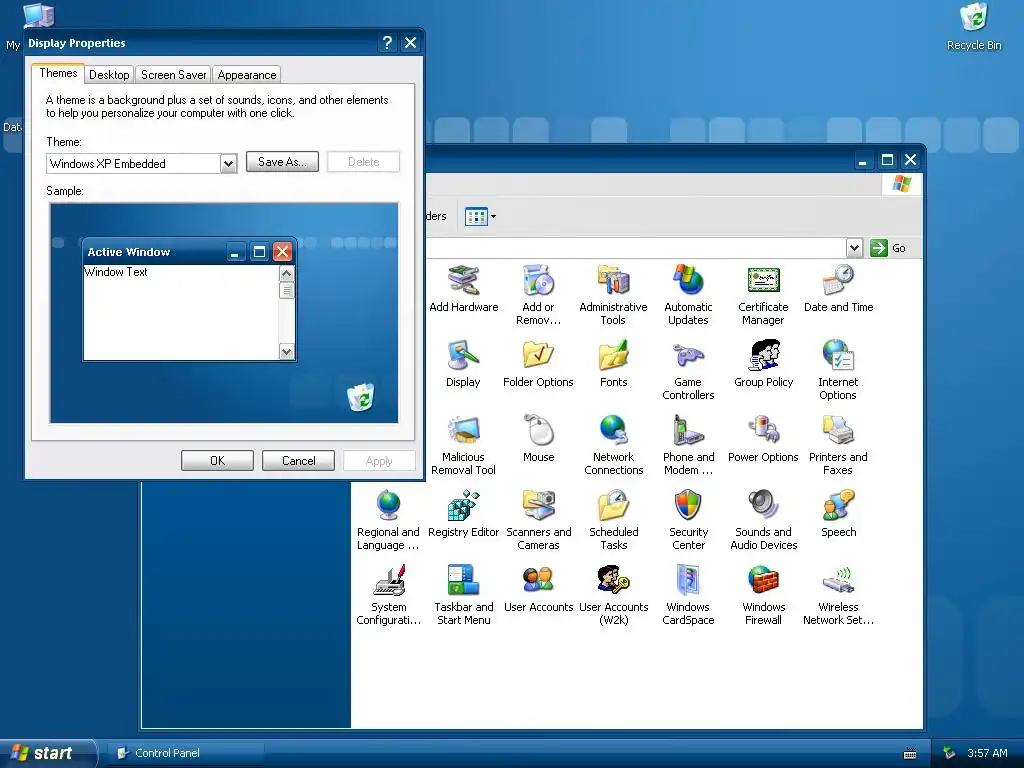Open the Recycle Bin on desktop
The image size is (1024, 768).
[x=974, y=26]
